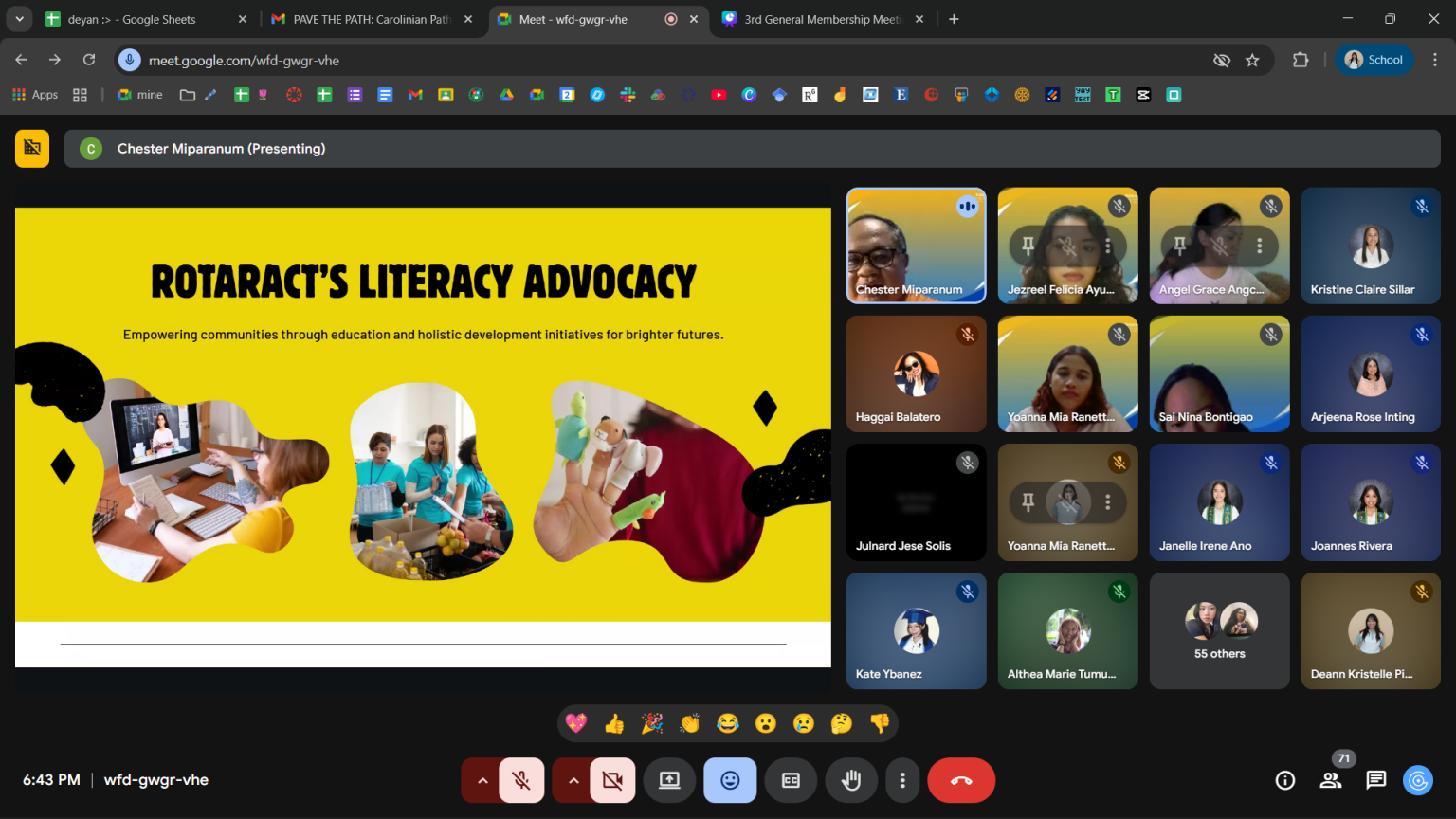Open the browser tab search dropdown
The image size is (1456, 819).
point(19,19)
